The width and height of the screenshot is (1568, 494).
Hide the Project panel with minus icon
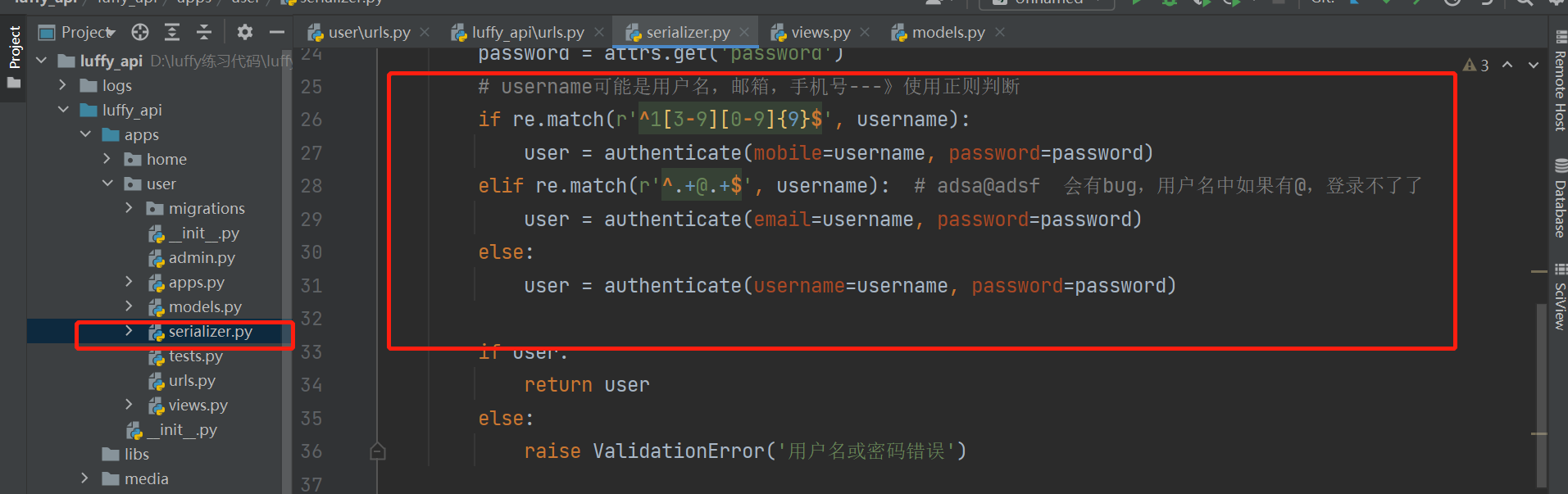pyautogui.click(x=277, y=32)
